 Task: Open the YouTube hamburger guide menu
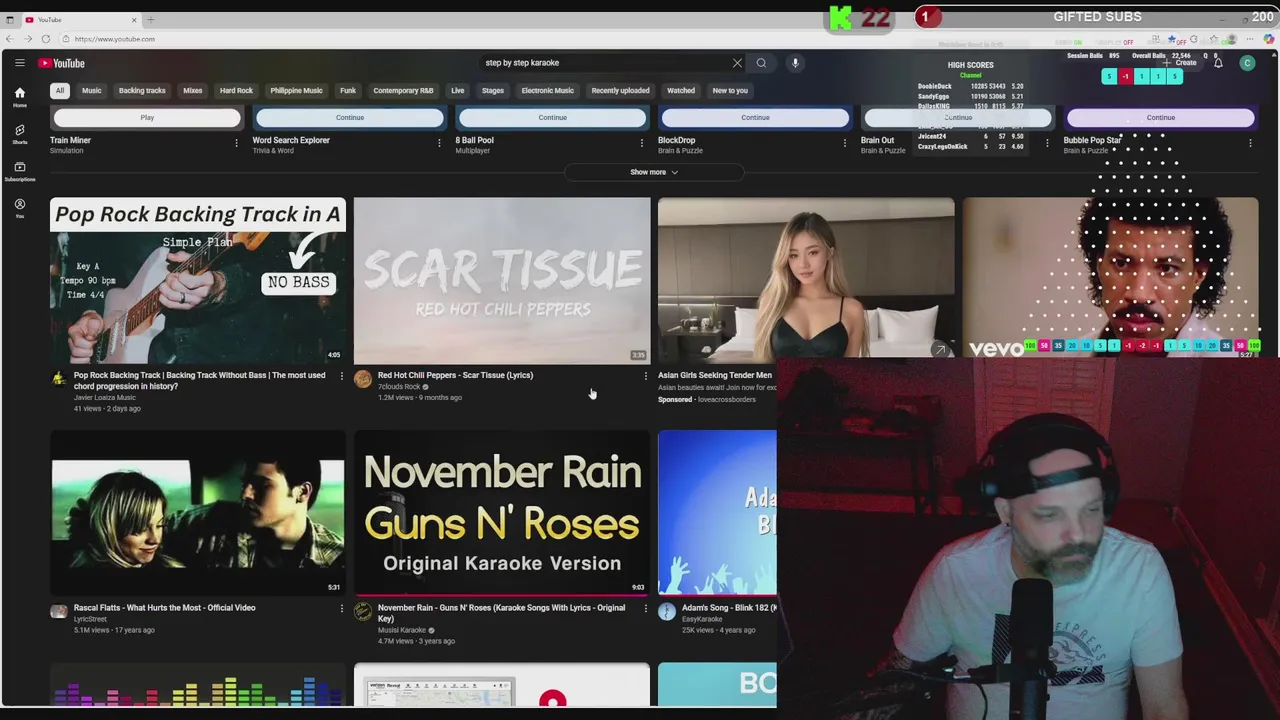click(x=19, y=63)
